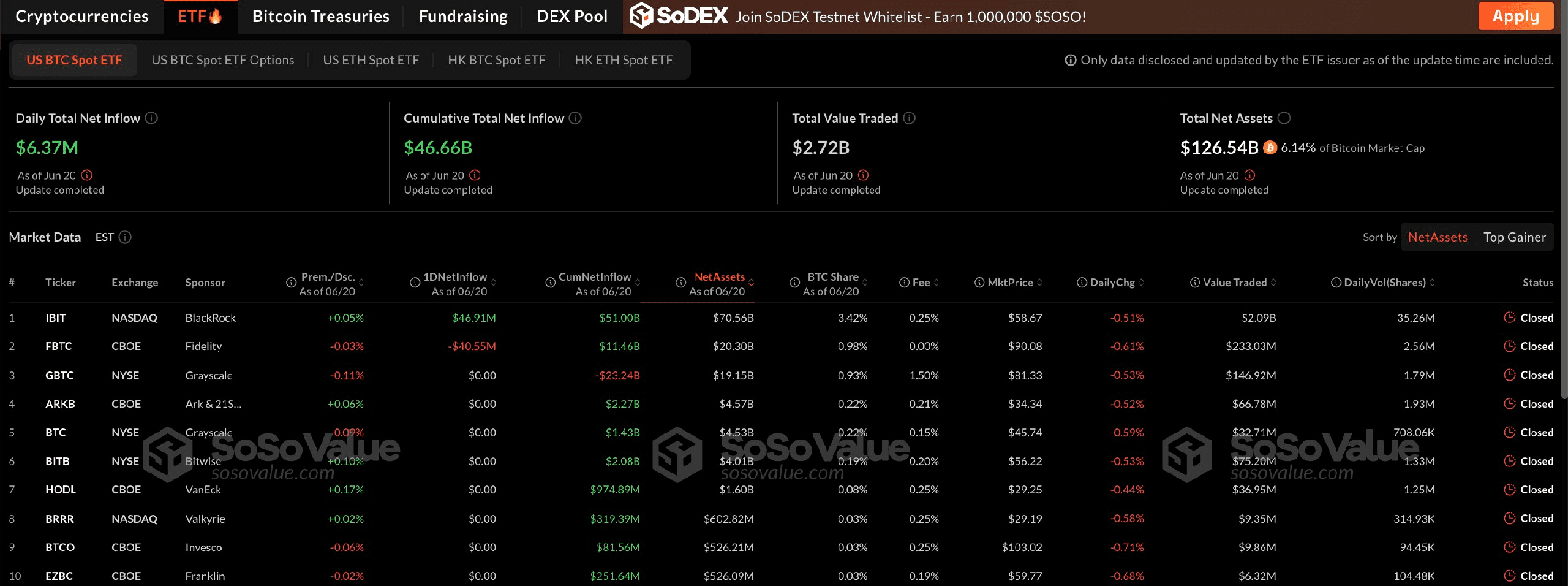Click the Valkyrie sponsor cell
This screenshot has height=586, width=1568.
(x=205, y=519)
